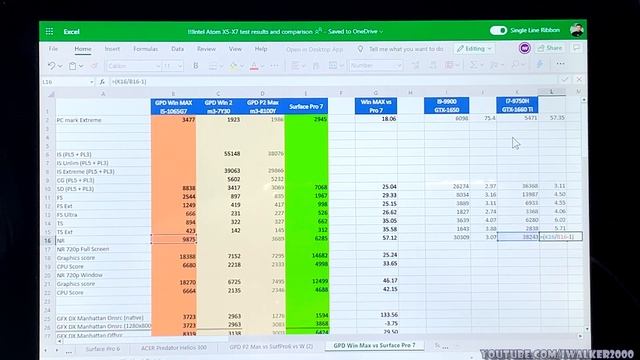
Task: Click the Merge cells icon
Action: 333,65
